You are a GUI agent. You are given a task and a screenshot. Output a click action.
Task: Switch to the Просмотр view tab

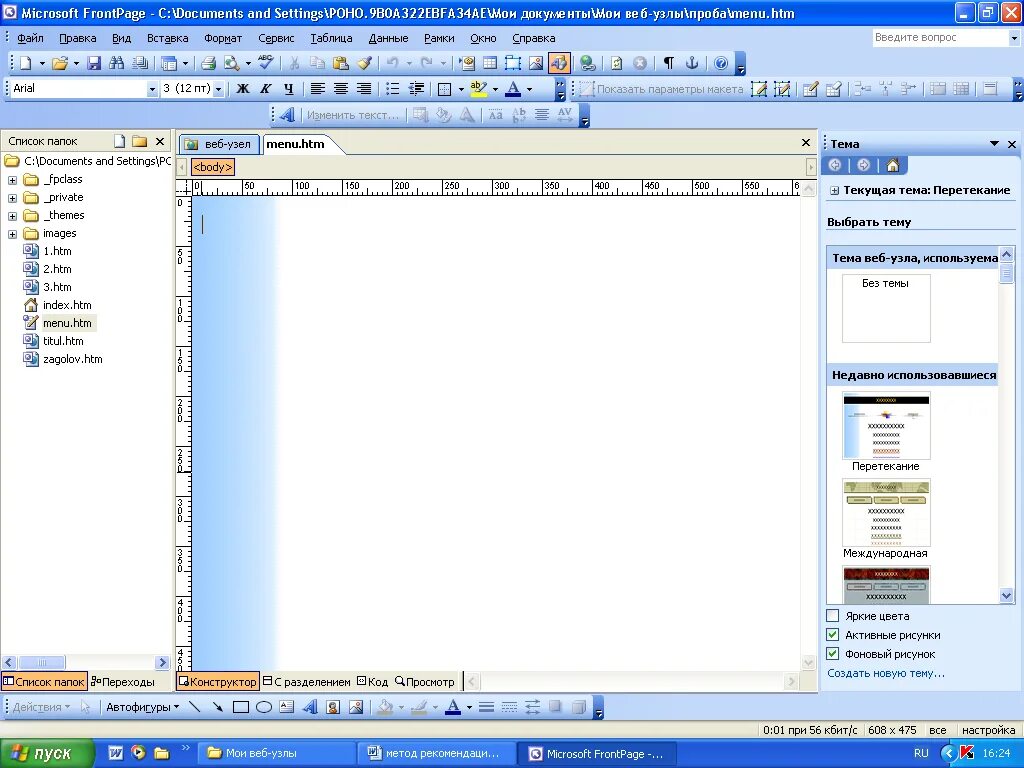pos(425,682)
